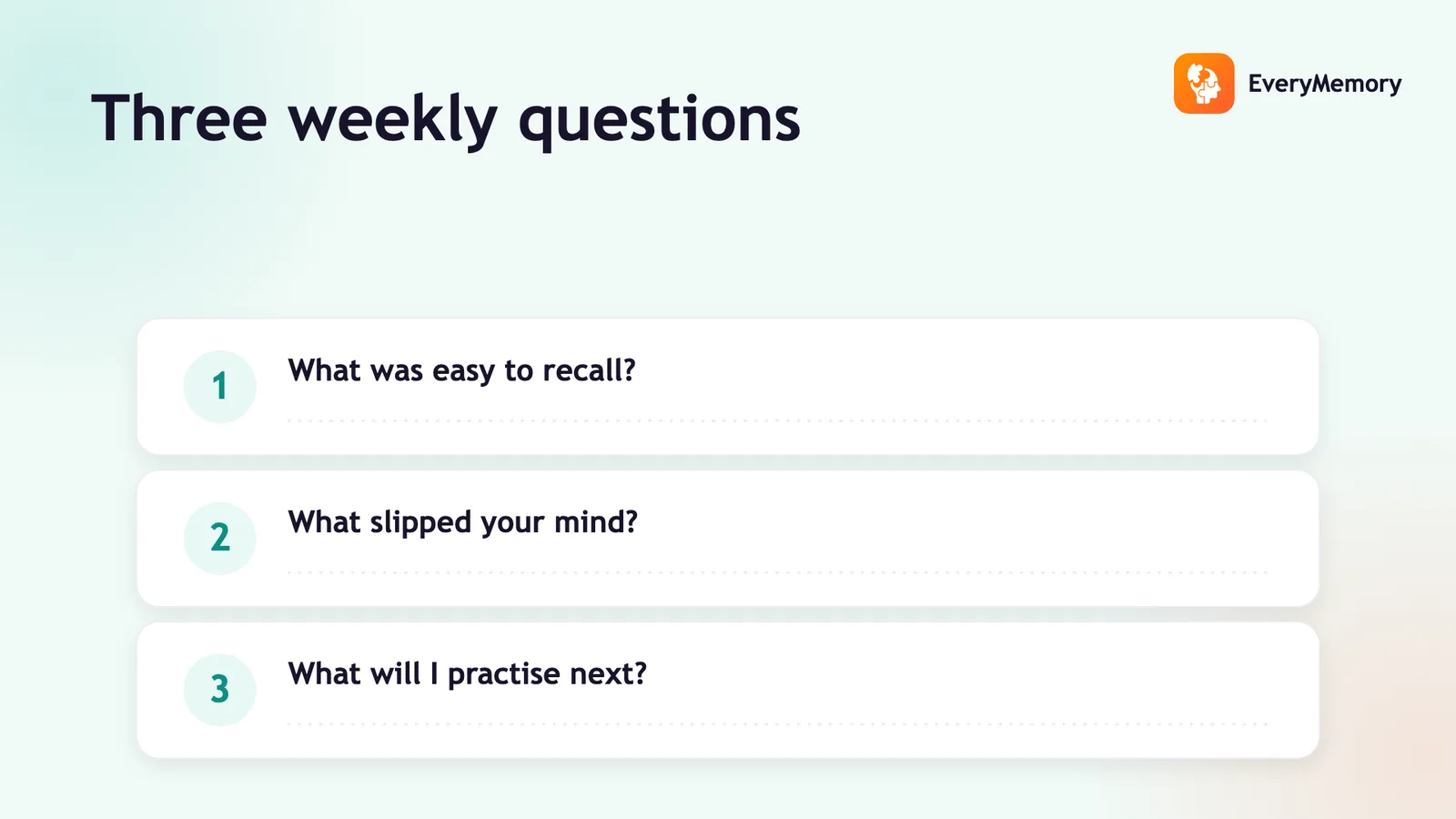Click the word 'weekly' in the heading
This screenshot has height=819, width=1456.
click(x=393, y=119)
